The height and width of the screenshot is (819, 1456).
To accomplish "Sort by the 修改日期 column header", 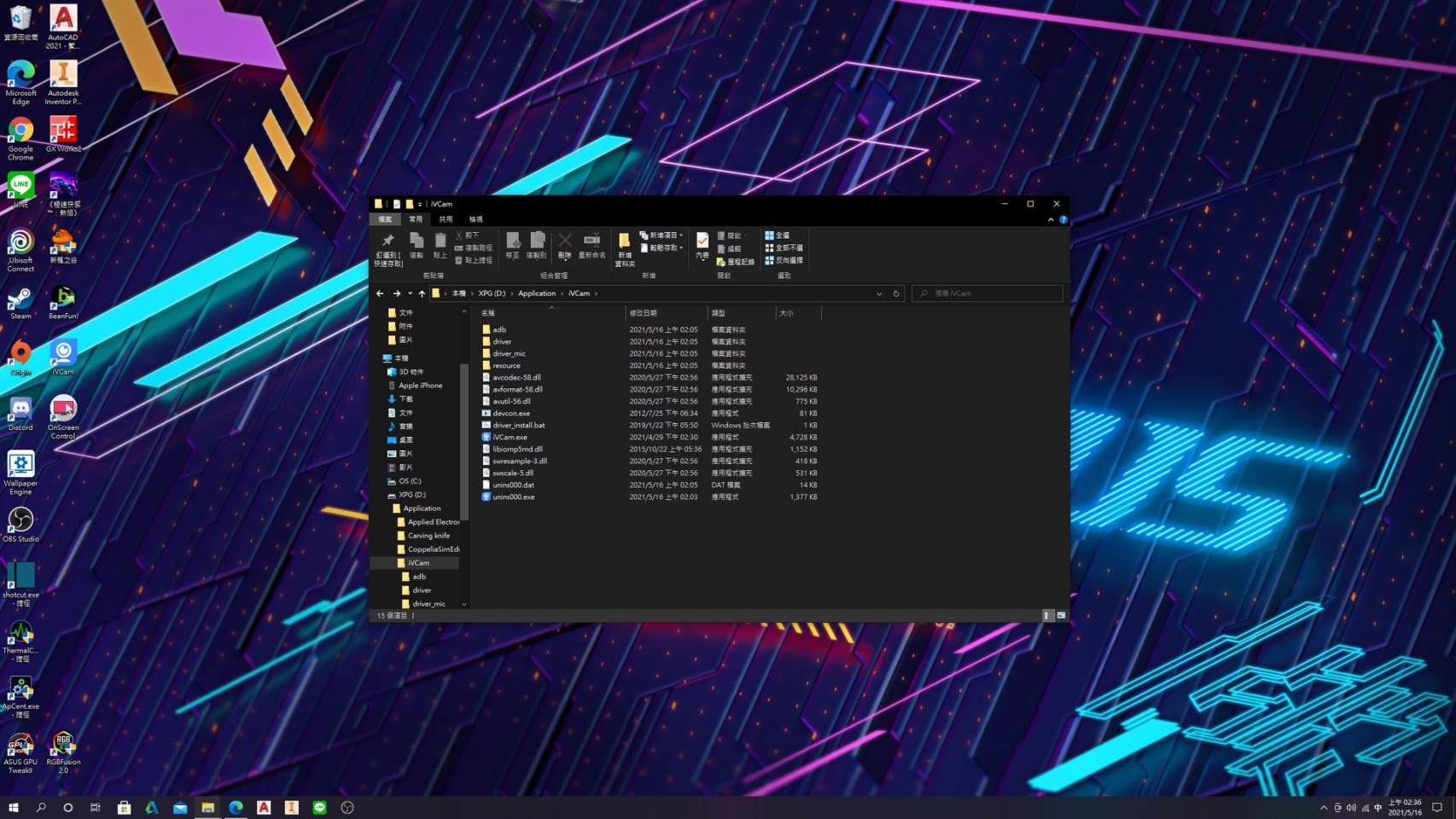I will tap(667, 313).
